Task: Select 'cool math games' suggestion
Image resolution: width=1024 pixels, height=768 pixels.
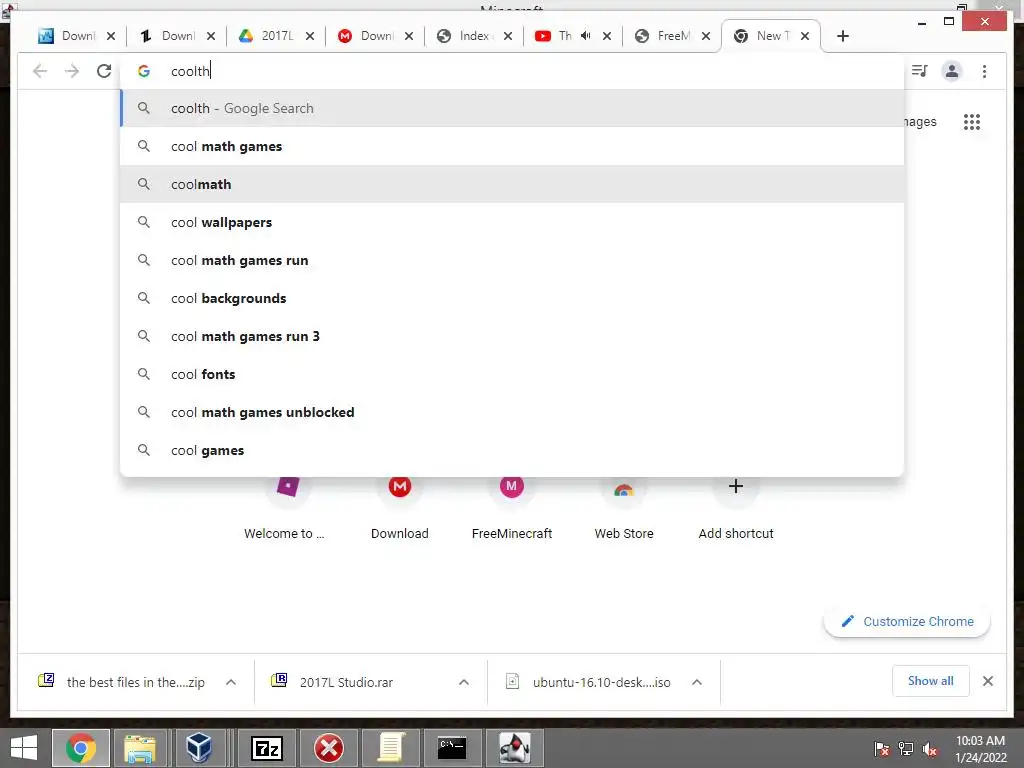Action: click(x=512, y=146)
